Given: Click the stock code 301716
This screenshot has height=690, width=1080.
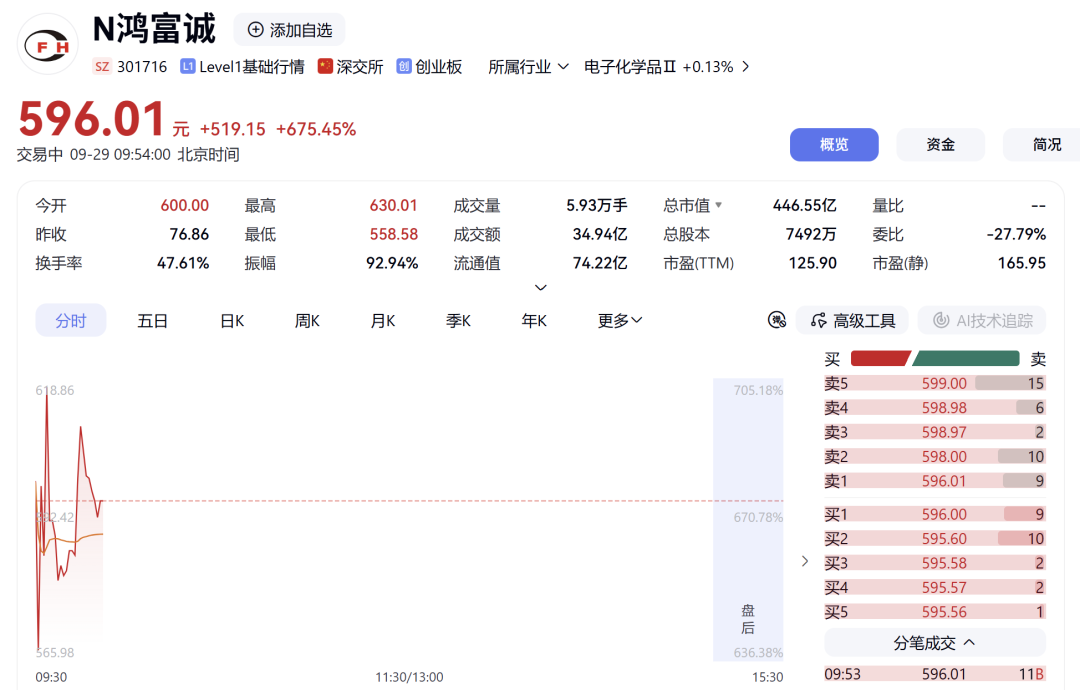Looking at the screenshot, I should (x=142, y=67).
